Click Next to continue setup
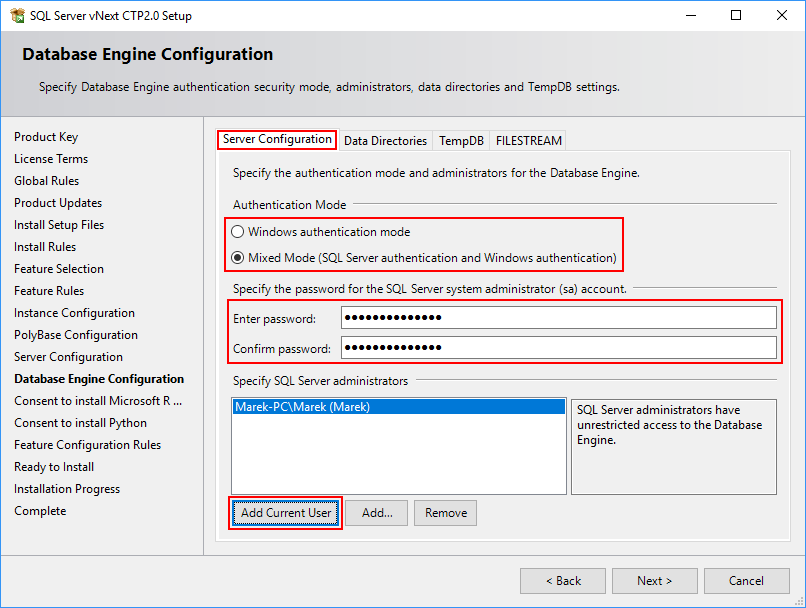The width and height of the screenshot is (806, 608). point(654,580)
